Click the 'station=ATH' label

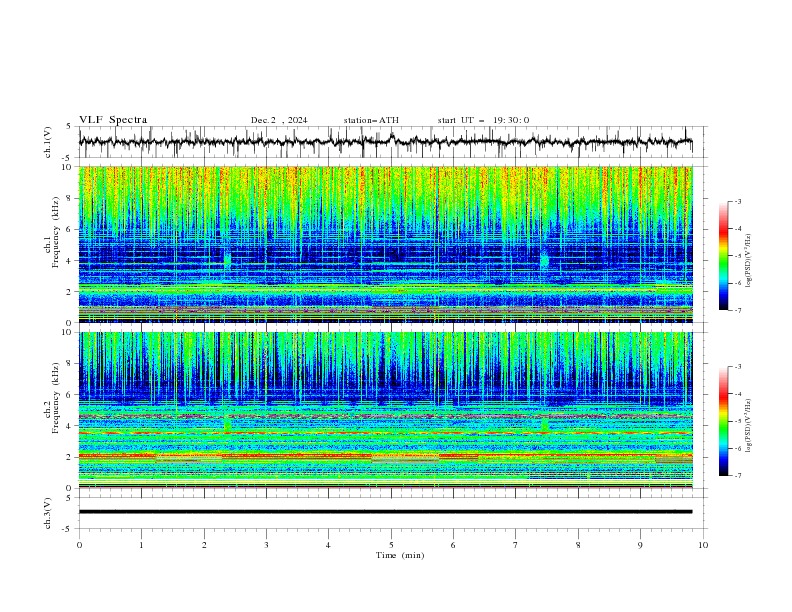tap(371, 120)
